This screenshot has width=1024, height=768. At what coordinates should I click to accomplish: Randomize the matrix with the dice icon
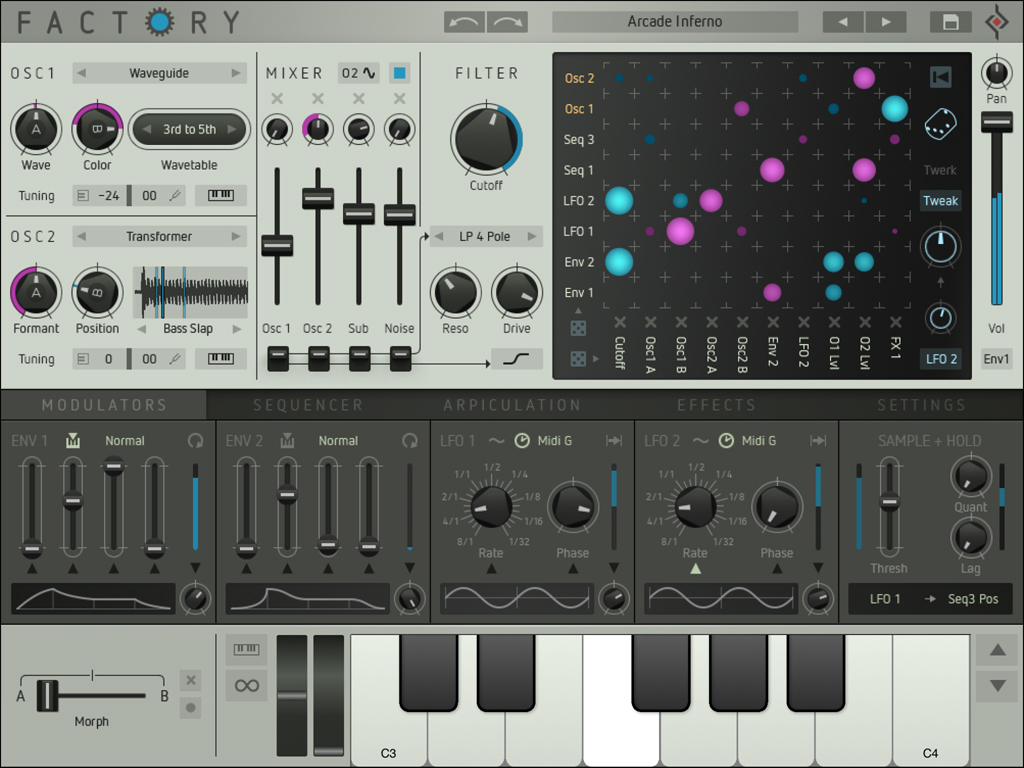coord(940,123)
